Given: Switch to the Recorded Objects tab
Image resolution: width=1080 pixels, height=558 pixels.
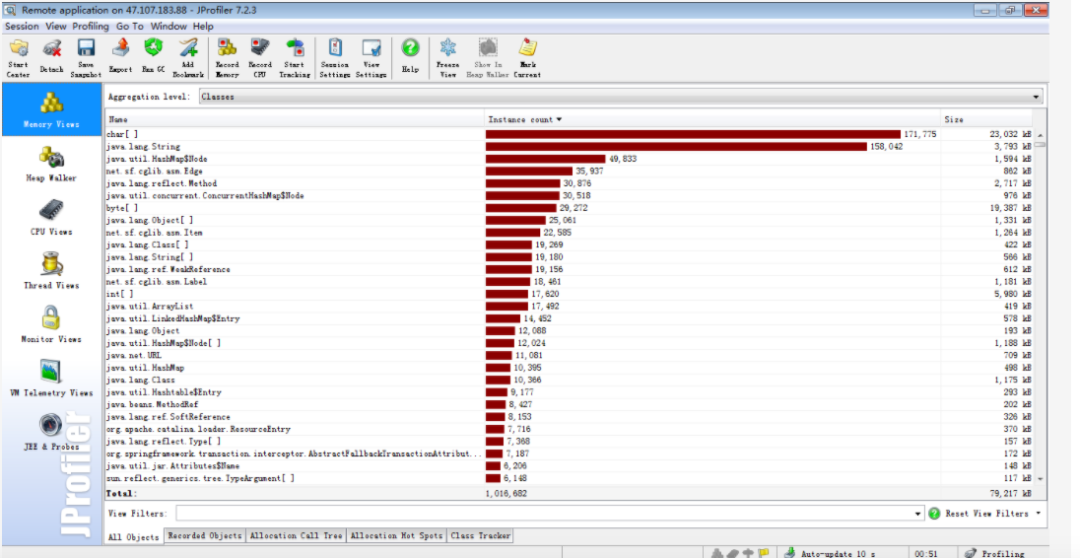Looking at the screenshot, I should click(x=205, y=535).
